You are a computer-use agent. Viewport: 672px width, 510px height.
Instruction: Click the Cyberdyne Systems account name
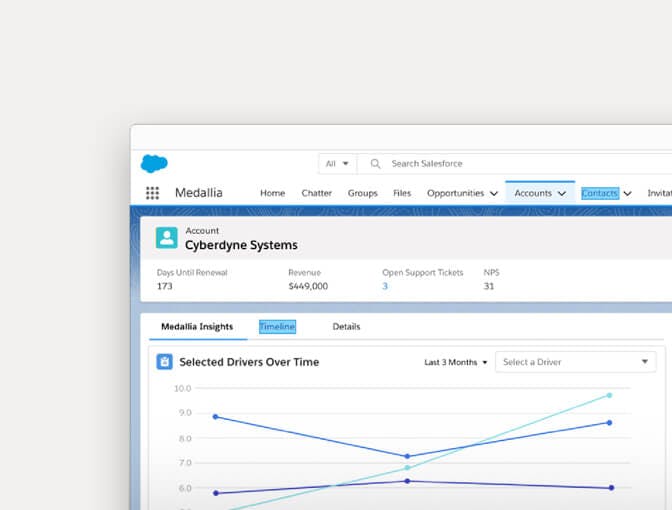[241, 245]
